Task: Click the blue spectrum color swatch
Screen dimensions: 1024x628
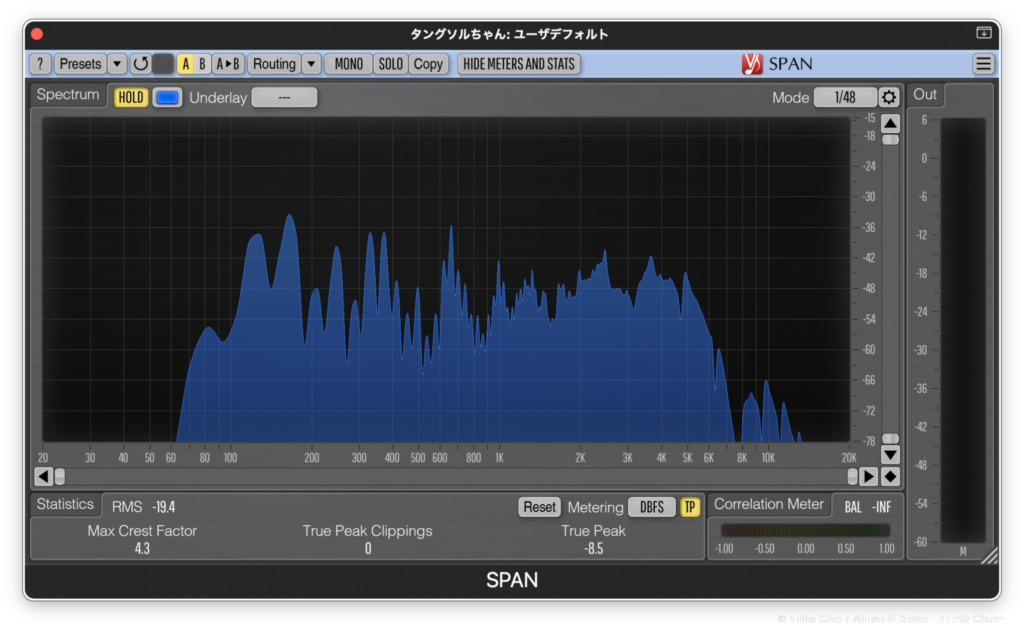Action: 167,97
